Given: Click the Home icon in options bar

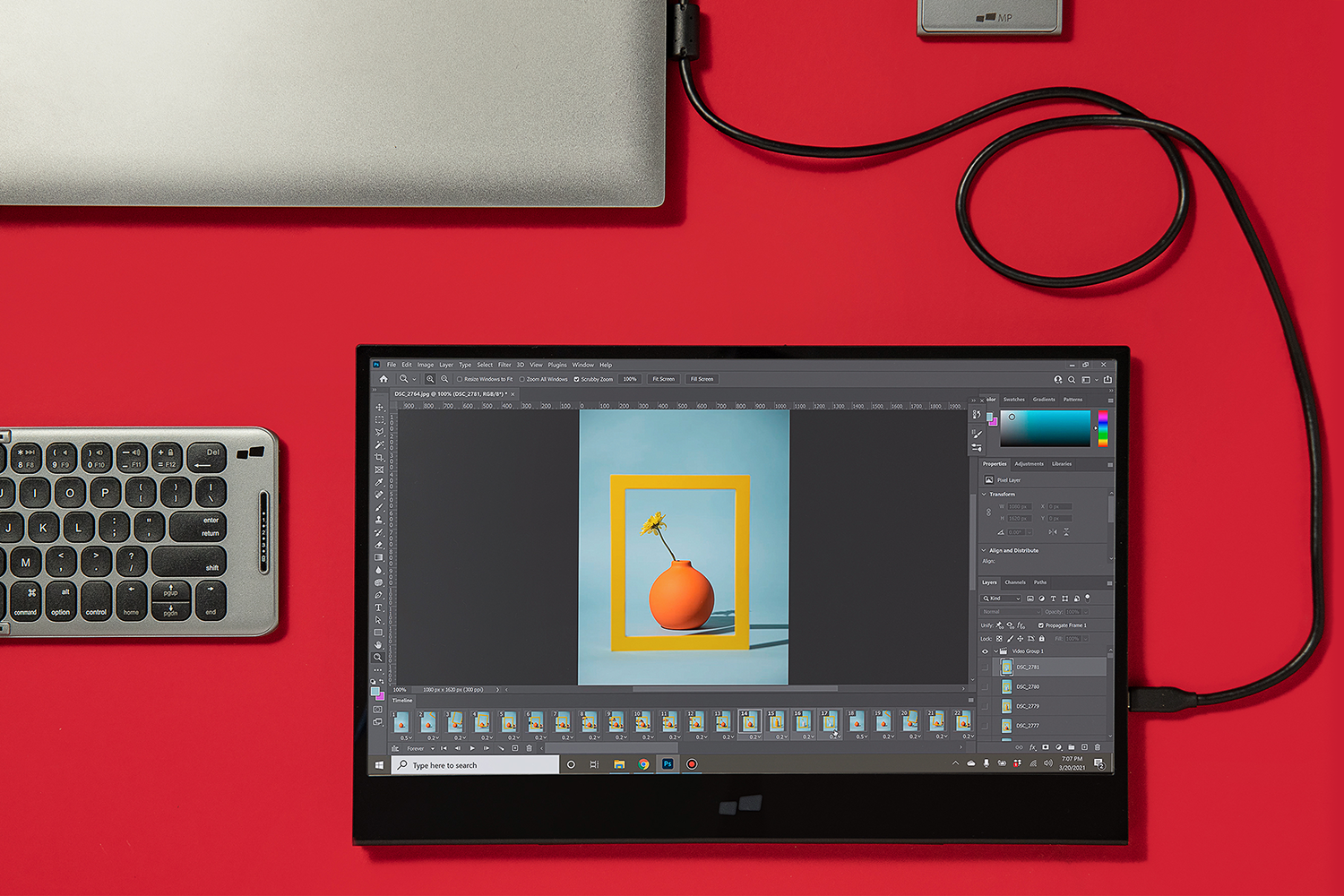Looking at the screenshot, I should (383, 379).
